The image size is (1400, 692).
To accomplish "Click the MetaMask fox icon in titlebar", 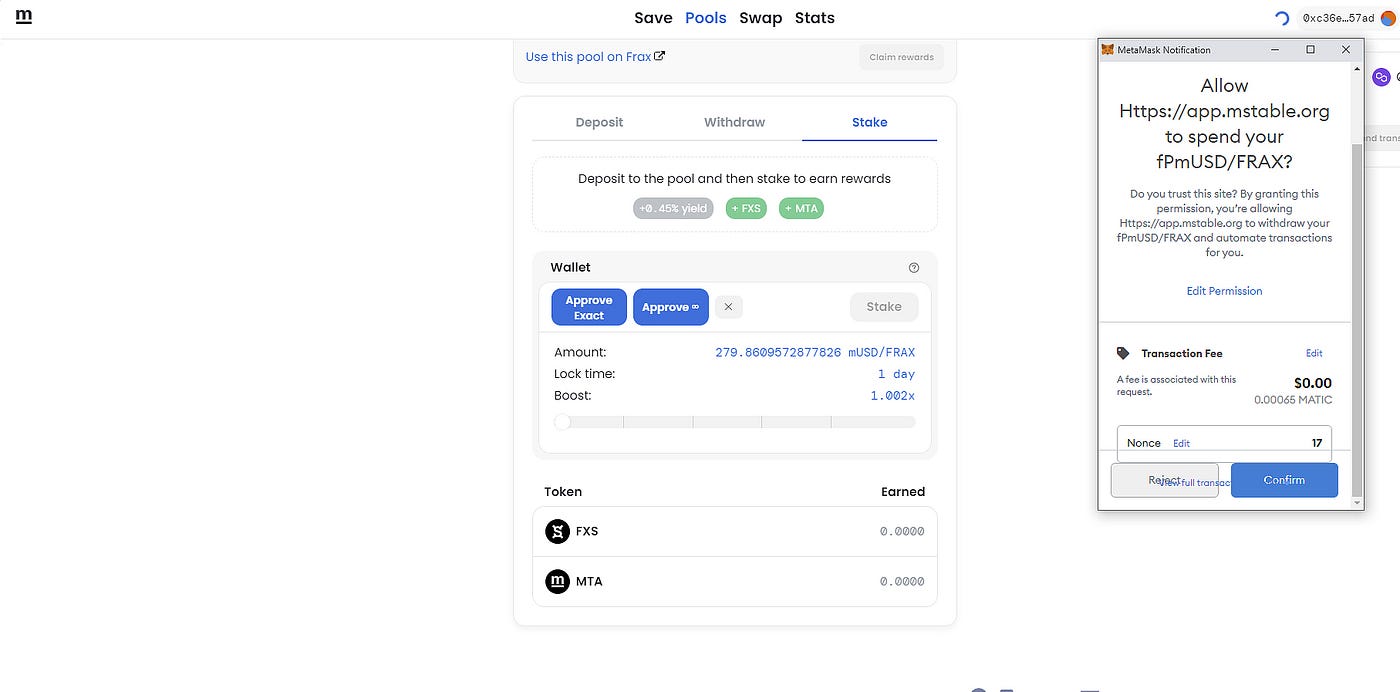I will [x=1107, y=49].
